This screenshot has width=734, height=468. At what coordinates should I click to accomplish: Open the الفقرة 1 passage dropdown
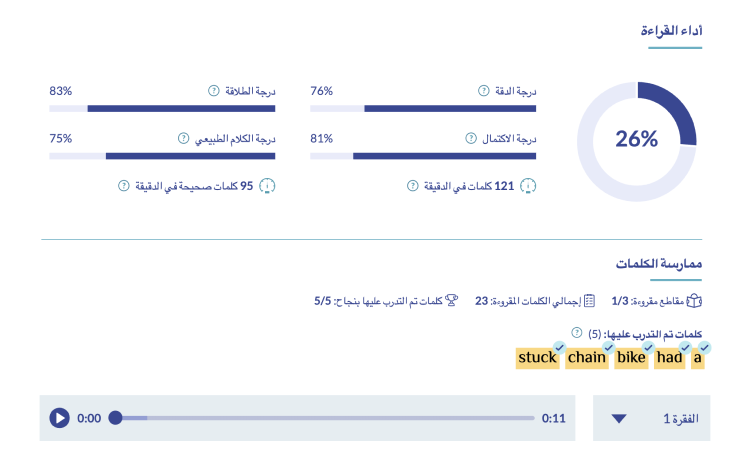[651, 418]
